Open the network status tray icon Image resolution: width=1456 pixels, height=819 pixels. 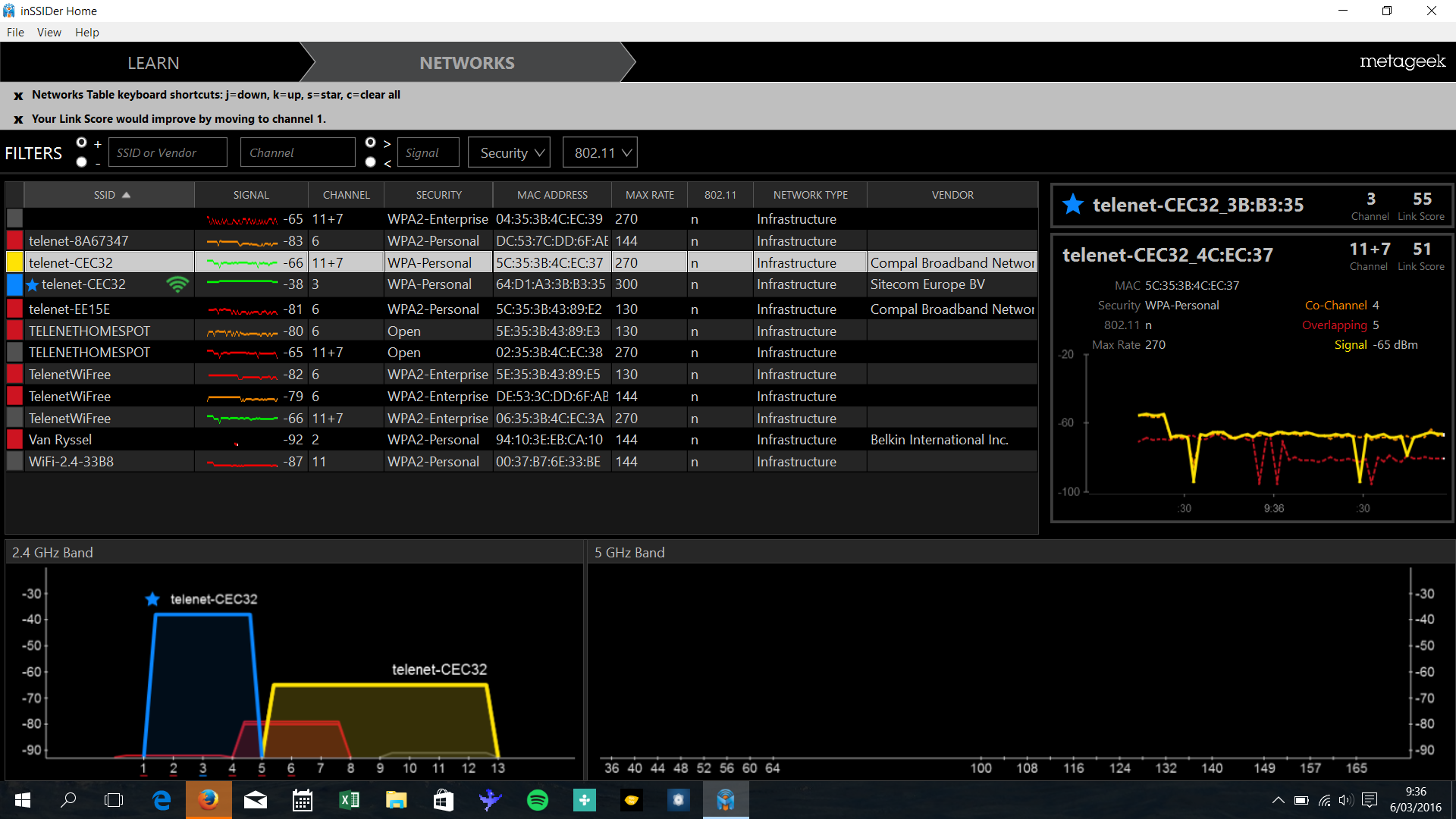1324,800
